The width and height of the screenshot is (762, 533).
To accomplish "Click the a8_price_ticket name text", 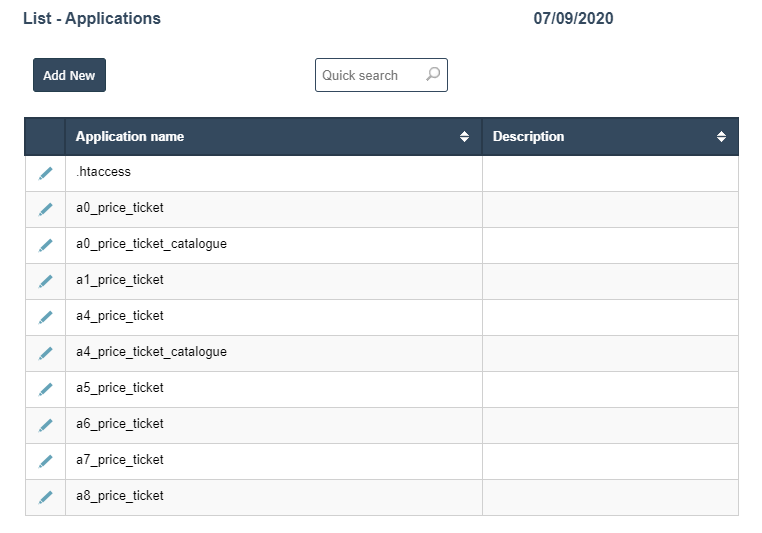I will pos(120,496).
